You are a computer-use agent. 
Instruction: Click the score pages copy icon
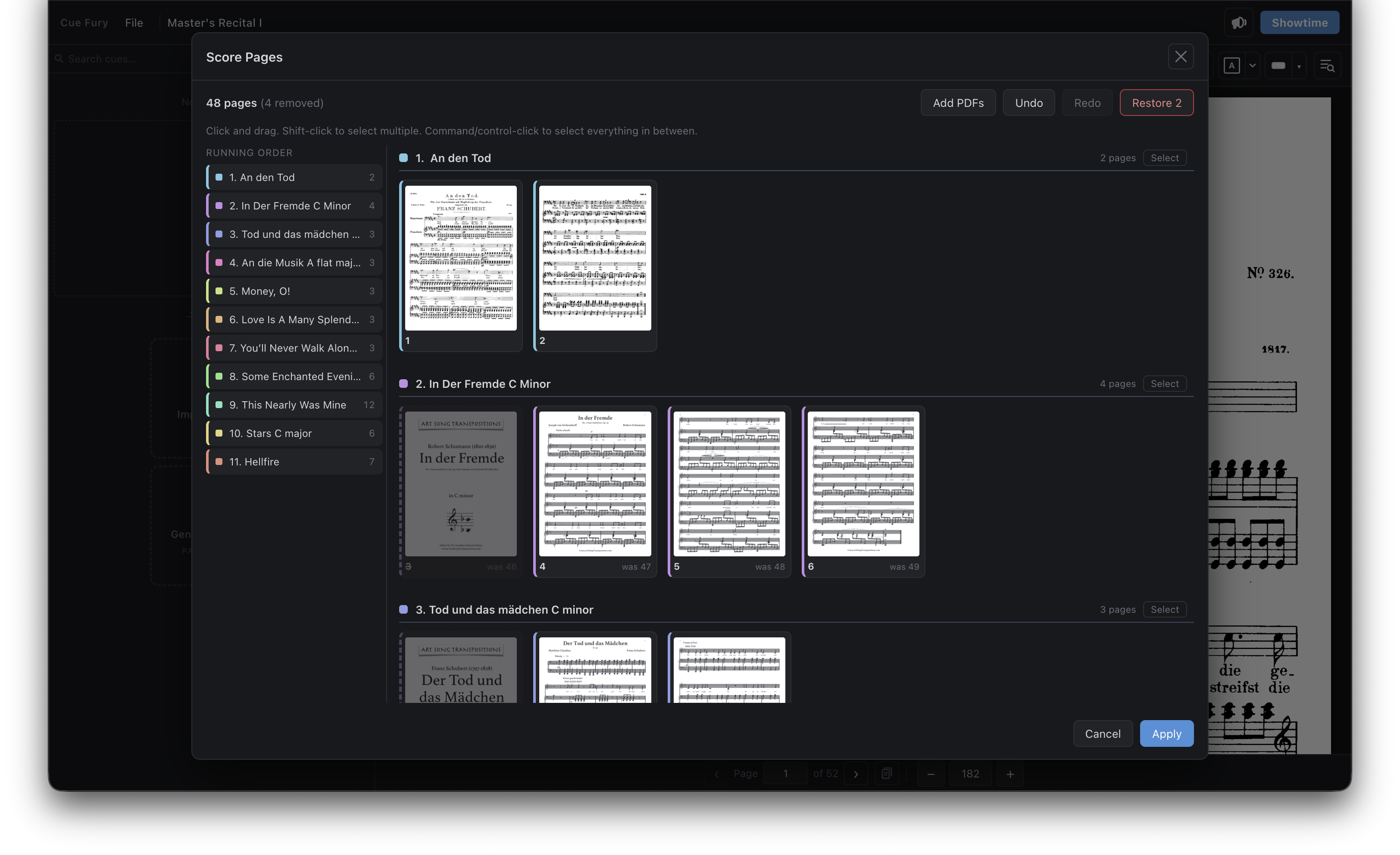[886, 773]
